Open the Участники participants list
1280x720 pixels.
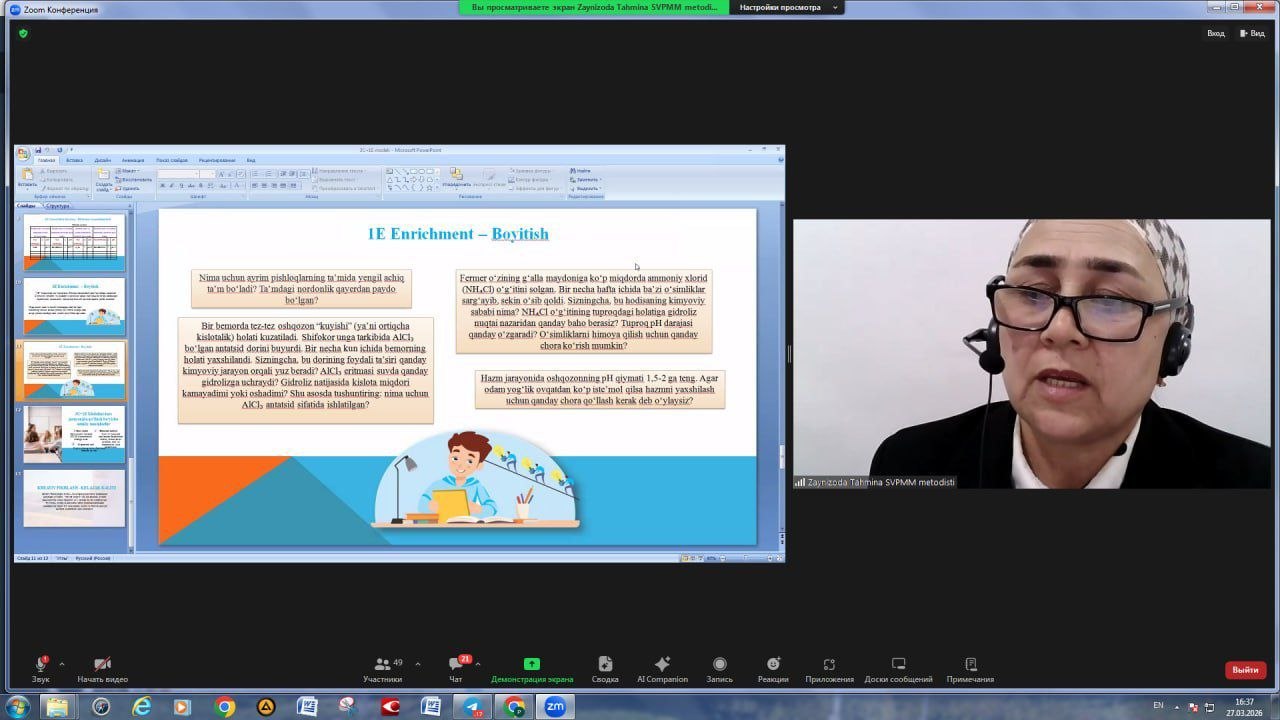(x=383, y=668)
